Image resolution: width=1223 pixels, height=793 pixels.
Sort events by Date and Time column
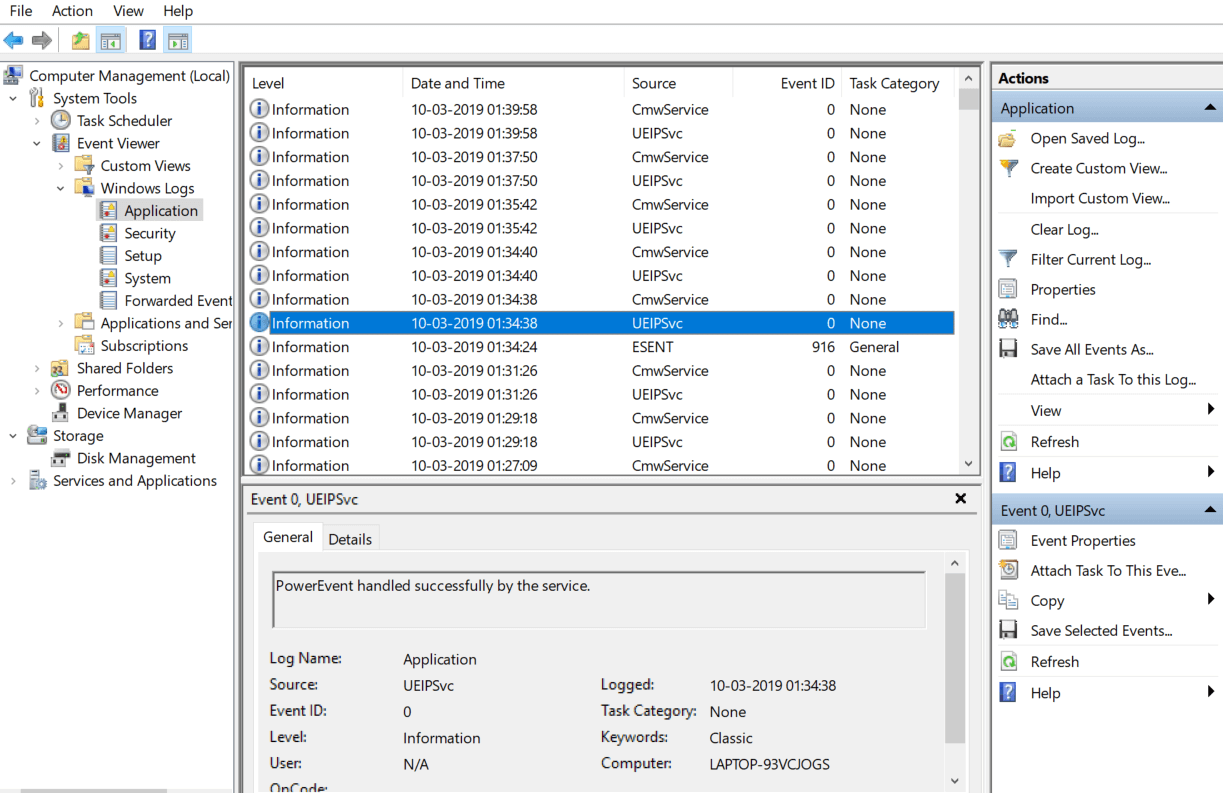tap(457, 83)
